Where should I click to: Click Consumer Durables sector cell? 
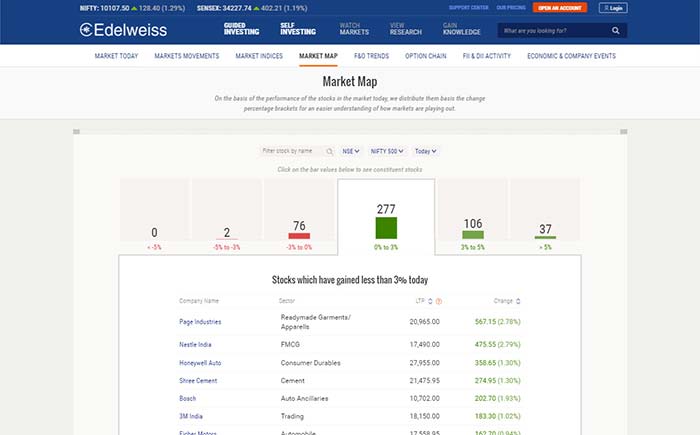310,363
